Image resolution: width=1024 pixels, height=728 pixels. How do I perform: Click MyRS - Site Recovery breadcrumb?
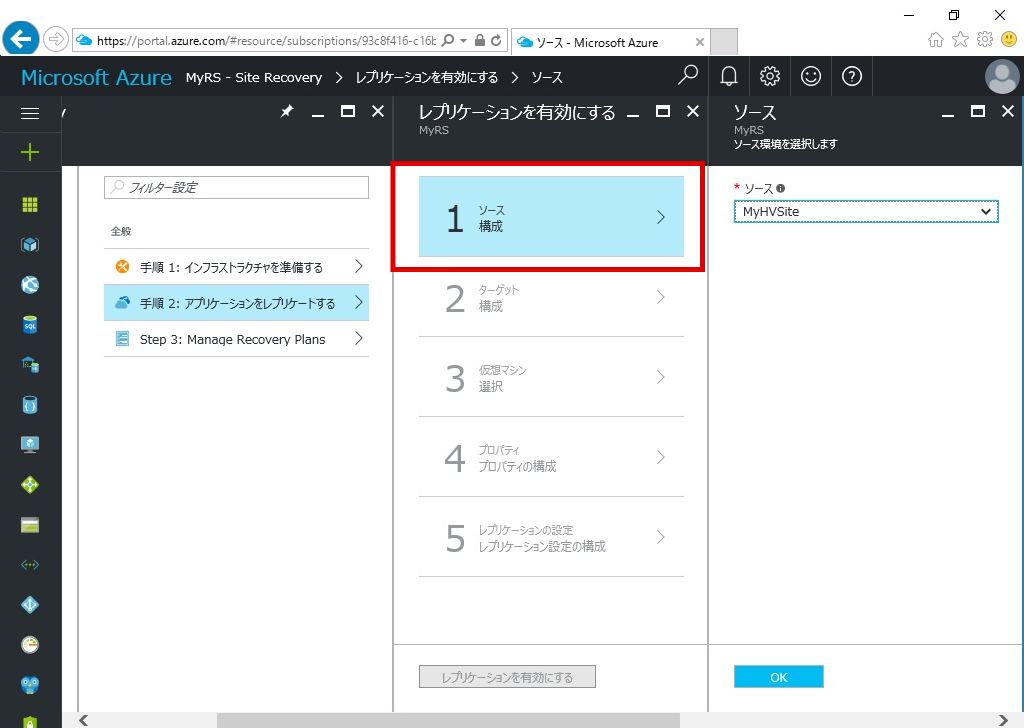click(x=254, y=78)
